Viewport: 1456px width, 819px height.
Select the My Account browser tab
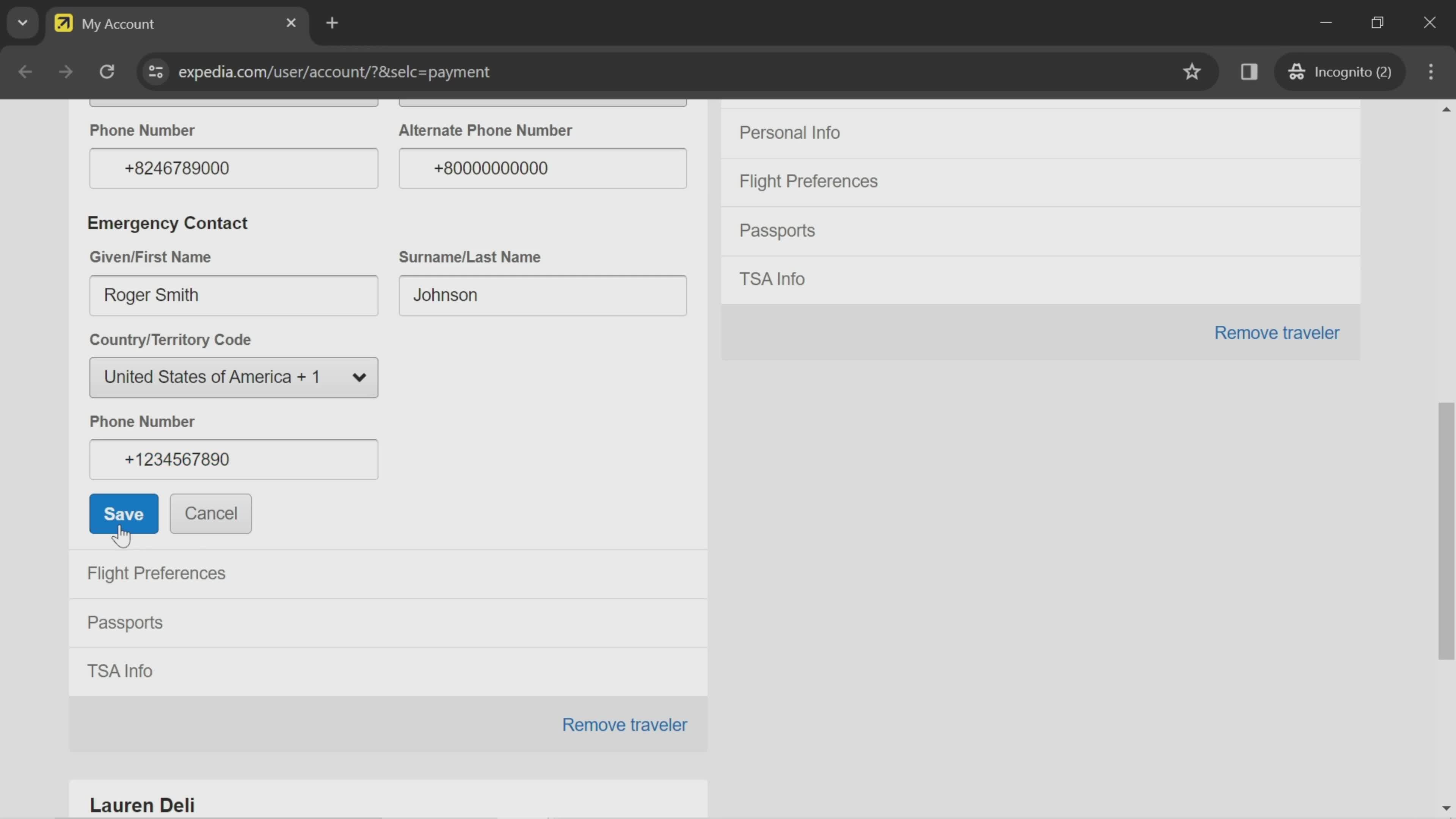tap(177, 24)
